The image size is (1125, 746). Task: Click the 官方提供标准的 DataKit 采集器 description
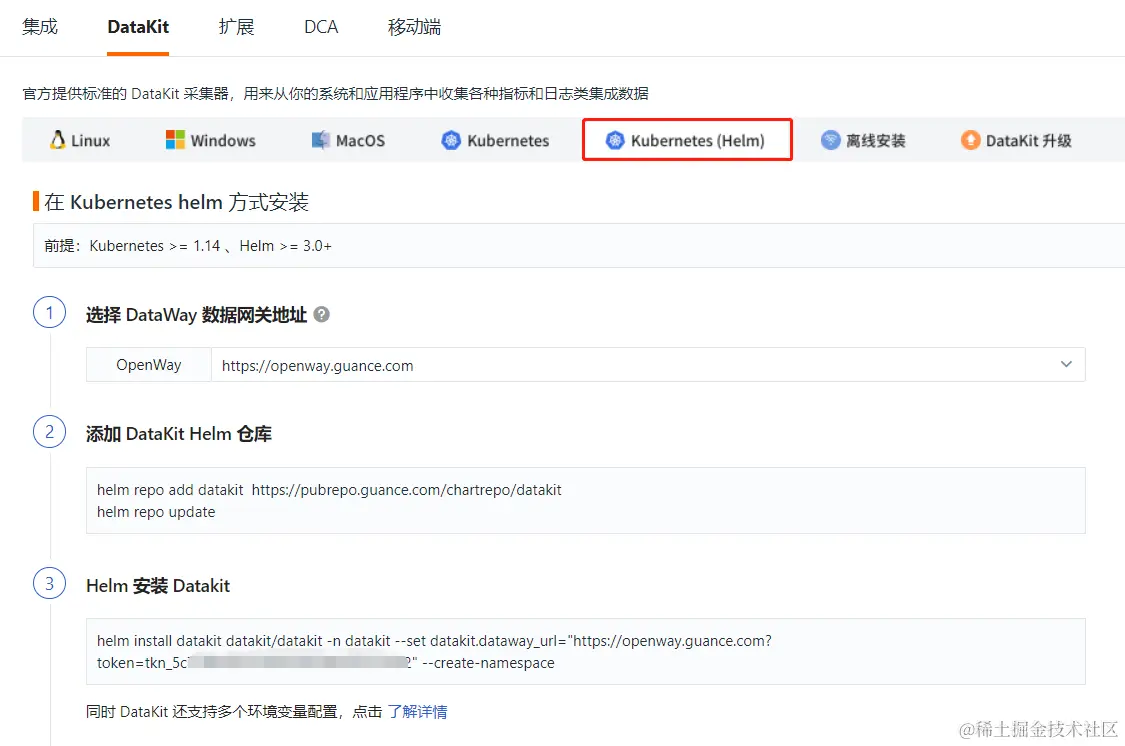[x=335, y=94]
